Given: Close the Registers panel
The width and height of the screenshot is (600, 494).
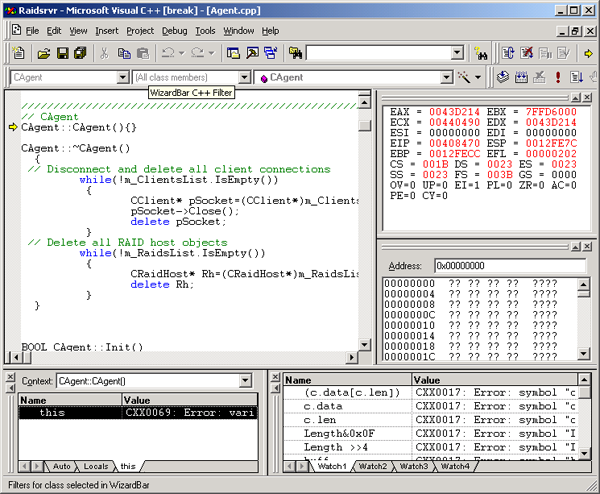Looking at the screenshot, I should 587,98.
